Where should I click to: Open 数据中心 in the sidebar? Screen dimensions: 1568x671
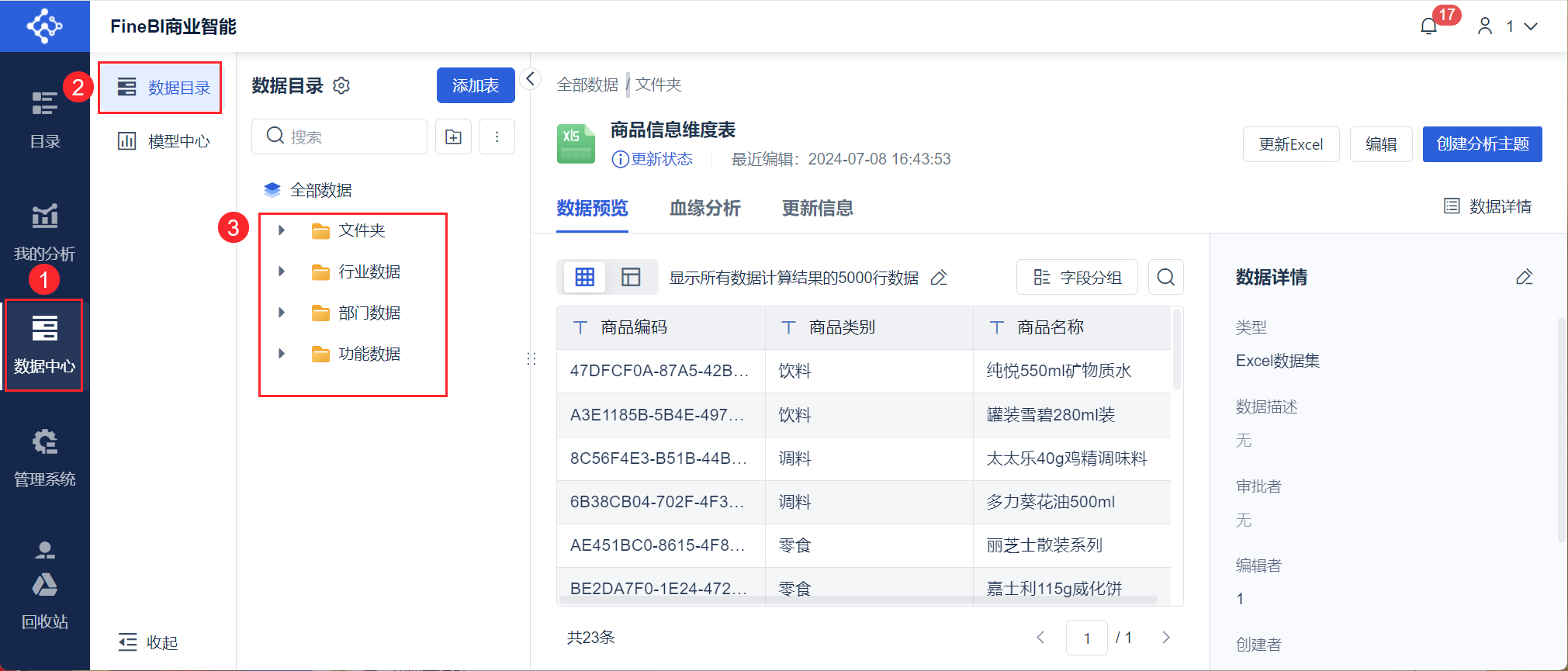tap(44, 344)
